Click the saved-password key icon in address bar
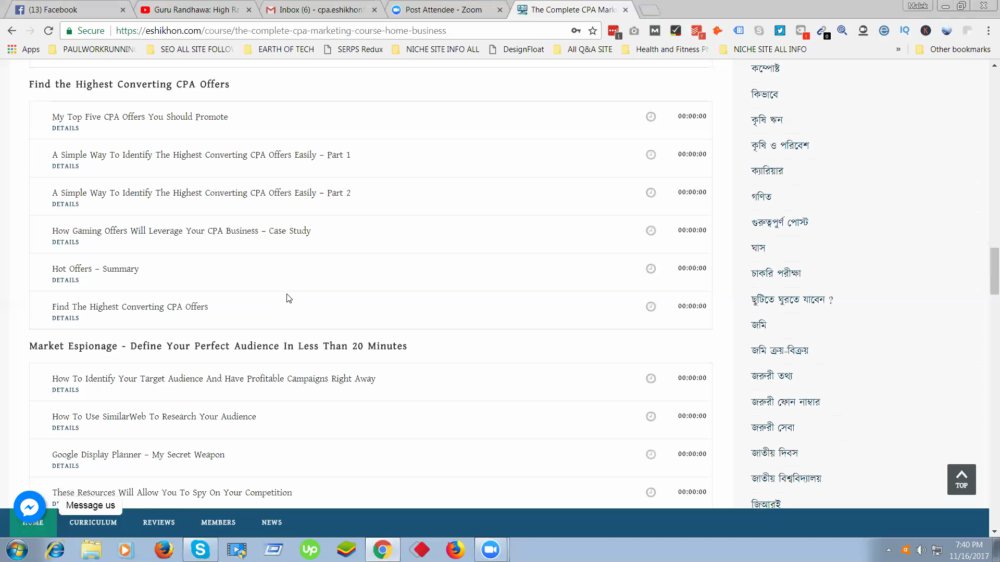The height and width of the screenshot is (562, 1000). point(575,31)
